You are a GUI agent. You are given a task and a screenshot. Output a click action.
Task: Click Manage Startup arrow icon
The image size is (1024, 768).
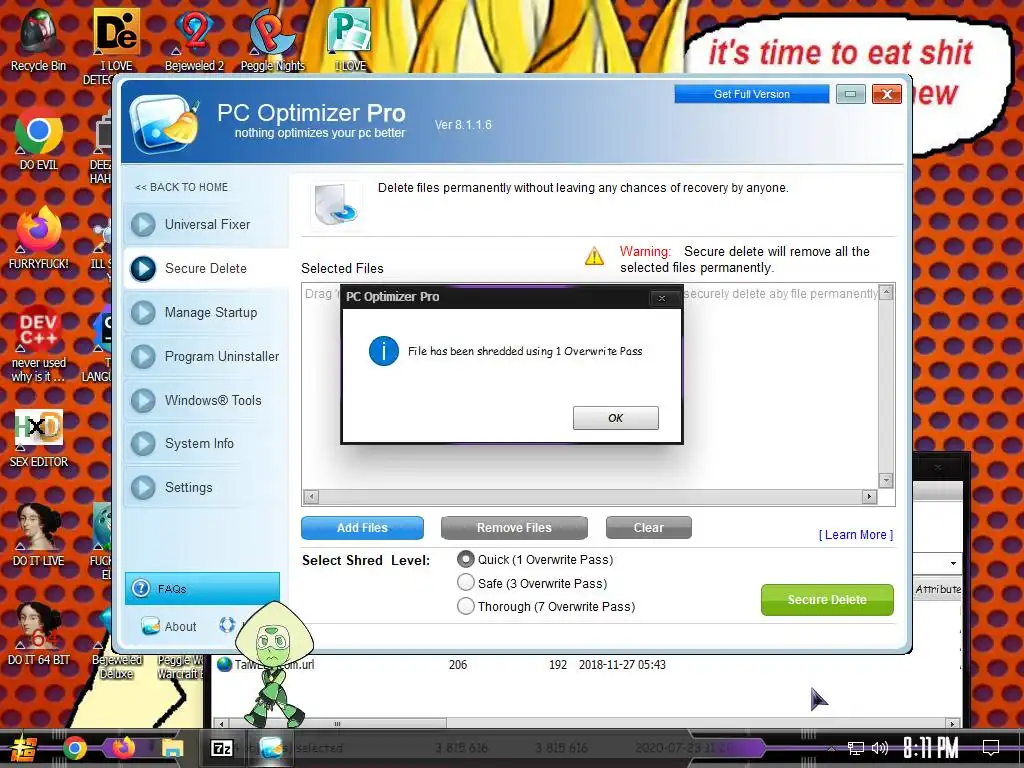pos(143,313)
